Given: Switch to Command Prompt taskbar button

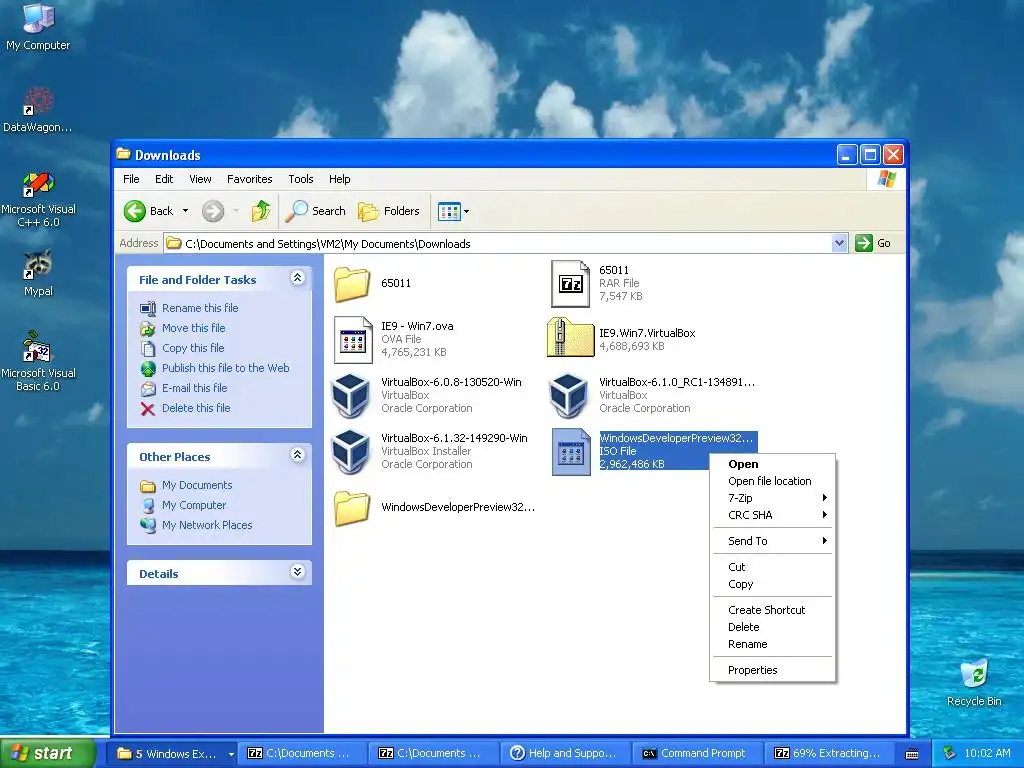Looking at the screenshot, I should pos(697,754).
